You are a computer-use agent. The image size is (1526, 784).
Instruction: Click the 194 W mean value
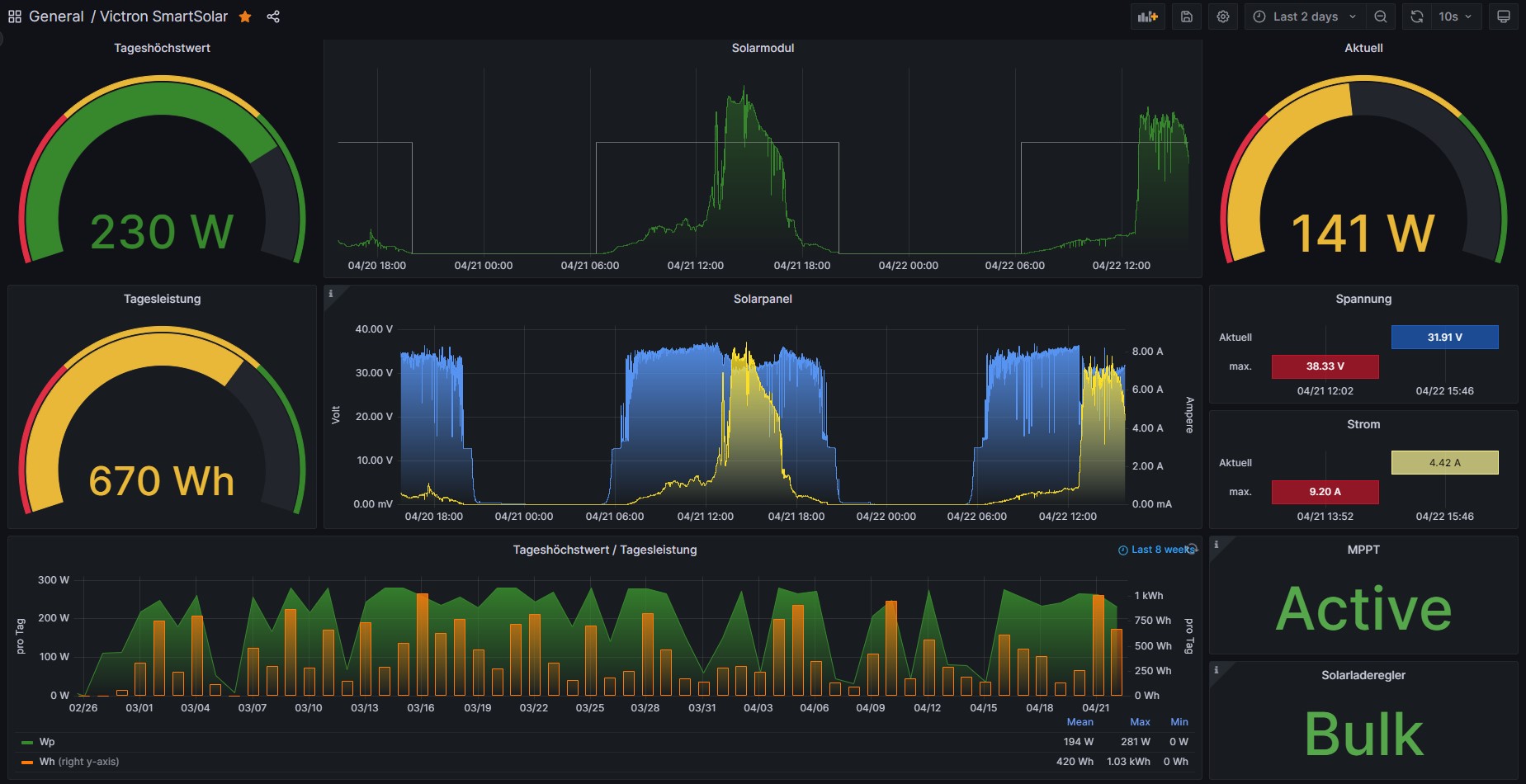click(x=1078, y=742)
